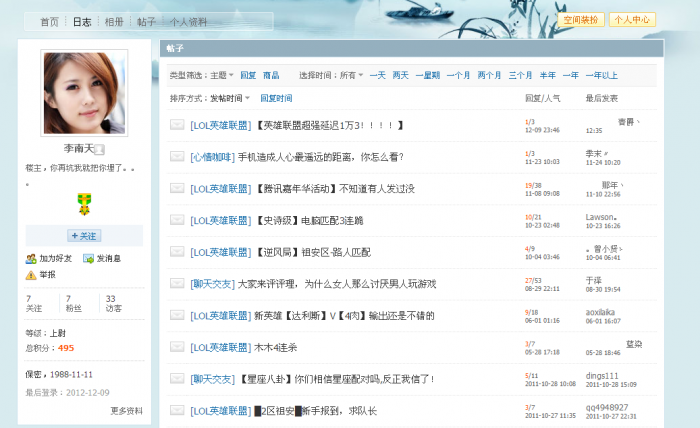
Task: Open envelope icon for 大家来评评理 post
Action: tap(177, 283)
